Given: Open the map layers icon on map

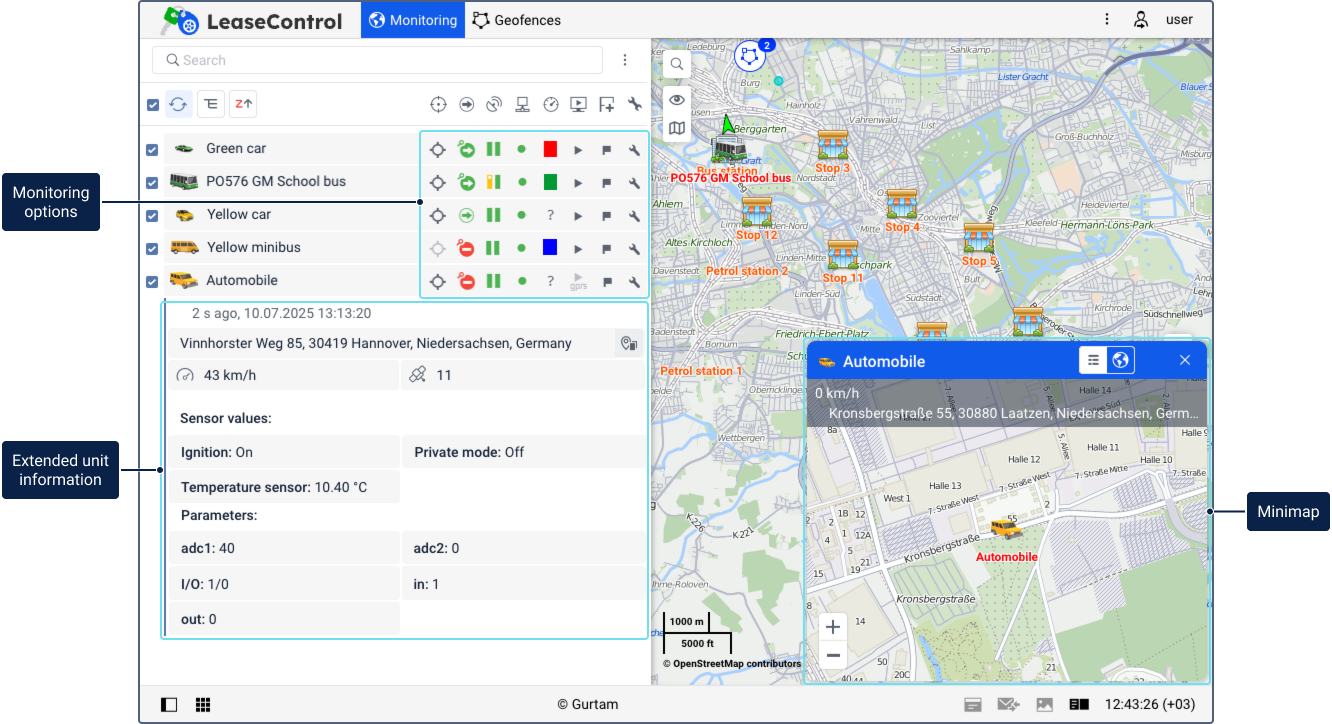Looking at the screenshot, I should coord(677,129).
